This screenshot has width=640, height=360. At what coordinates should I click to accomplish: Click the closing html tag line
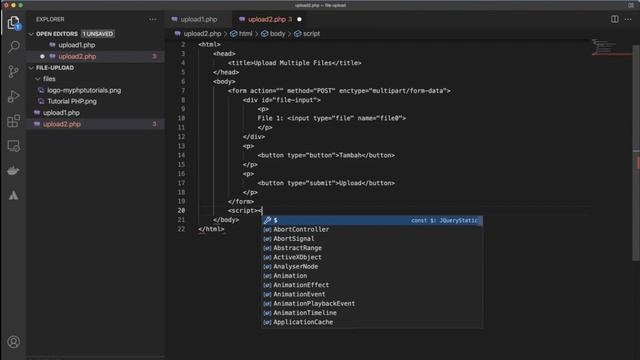[x=211, y=229]
